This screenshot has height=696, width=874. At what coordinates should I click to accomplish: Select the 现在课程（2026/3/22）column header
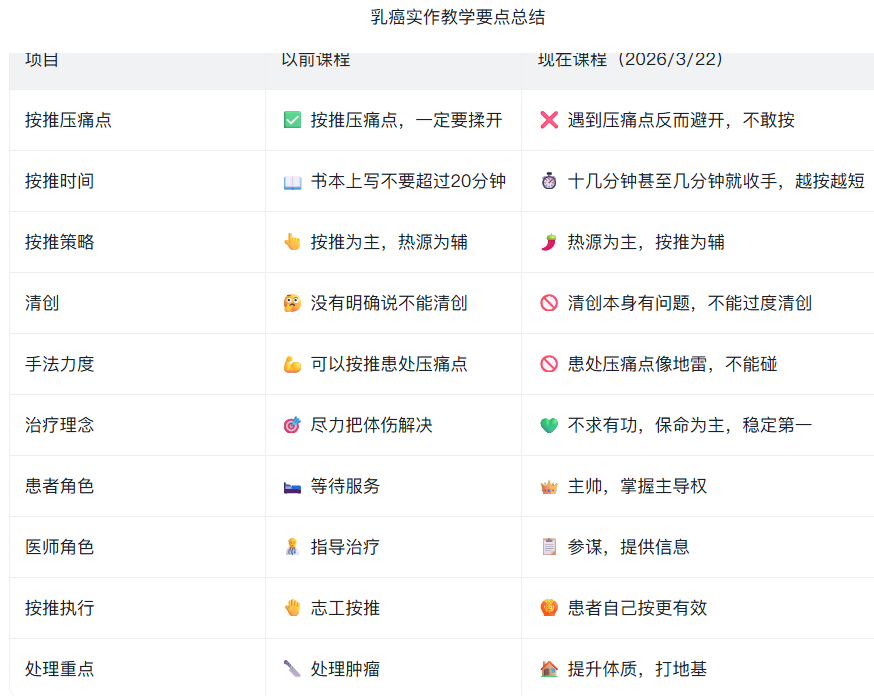pos(630,60)
